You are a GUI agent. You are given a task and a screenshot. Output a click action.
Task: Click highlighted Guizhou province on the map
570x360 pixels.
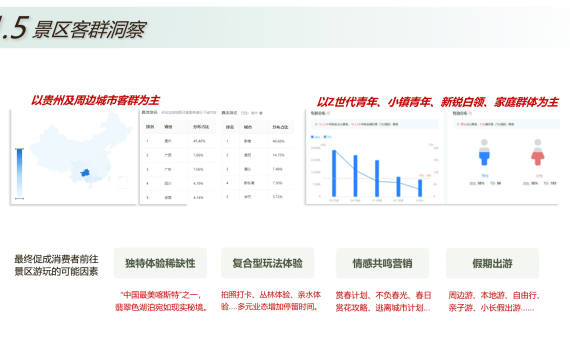(x=85, y=172)
